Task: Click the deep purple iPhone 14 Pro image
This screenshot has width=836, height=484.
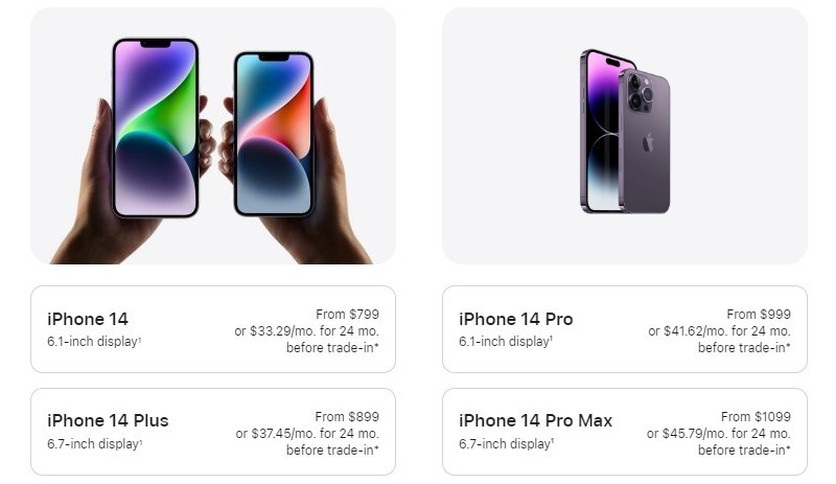Action: pos(624,132)
